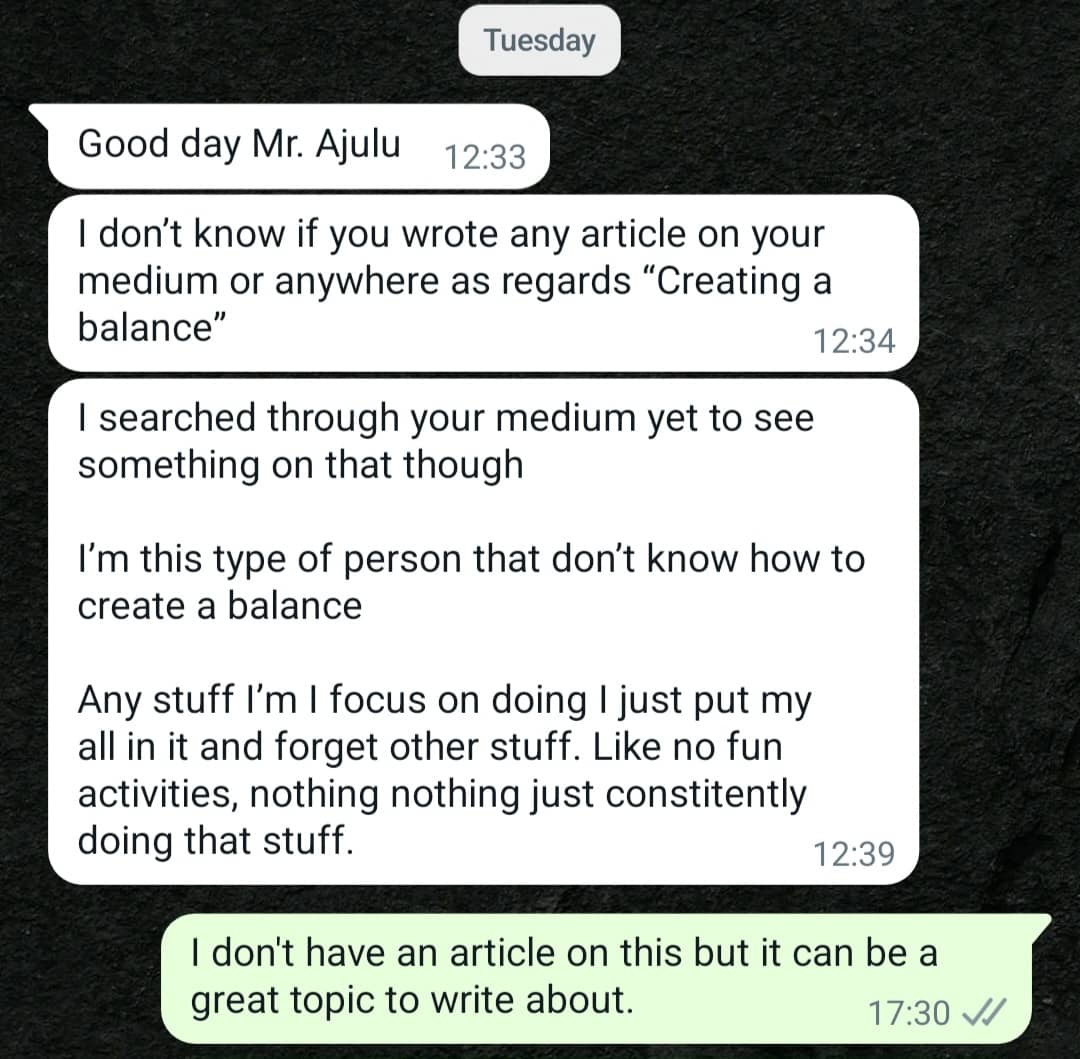Image resolution: width=1080 pixels, height=1059 pixels.
Task: Click the 12:34 message timestamp
Action: click(x=854, y=341)
